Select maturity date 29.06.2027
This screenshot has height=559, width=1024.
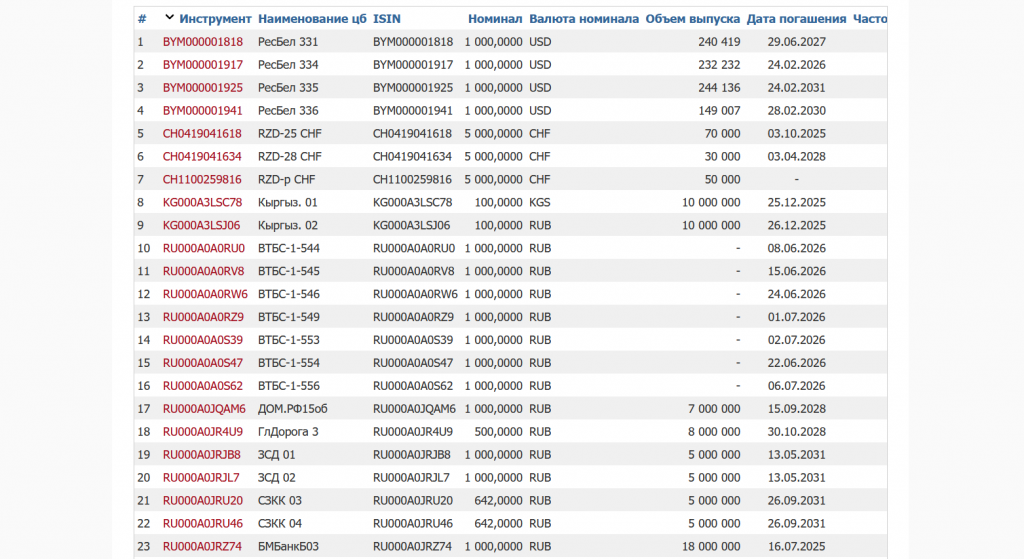click(x=796, y=42)
